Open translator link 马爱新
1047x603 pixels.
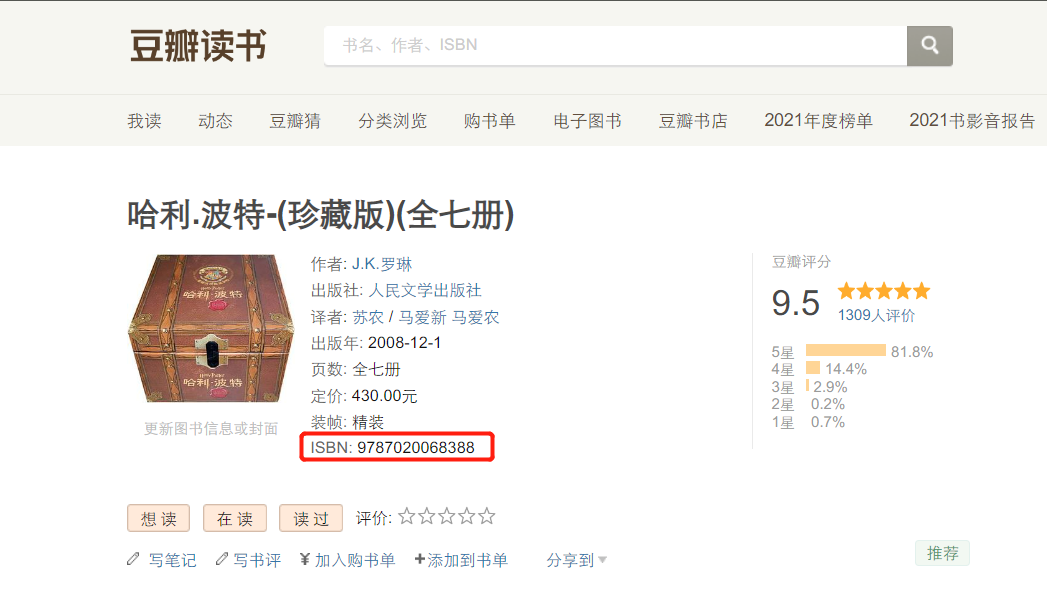pos(422,317)
